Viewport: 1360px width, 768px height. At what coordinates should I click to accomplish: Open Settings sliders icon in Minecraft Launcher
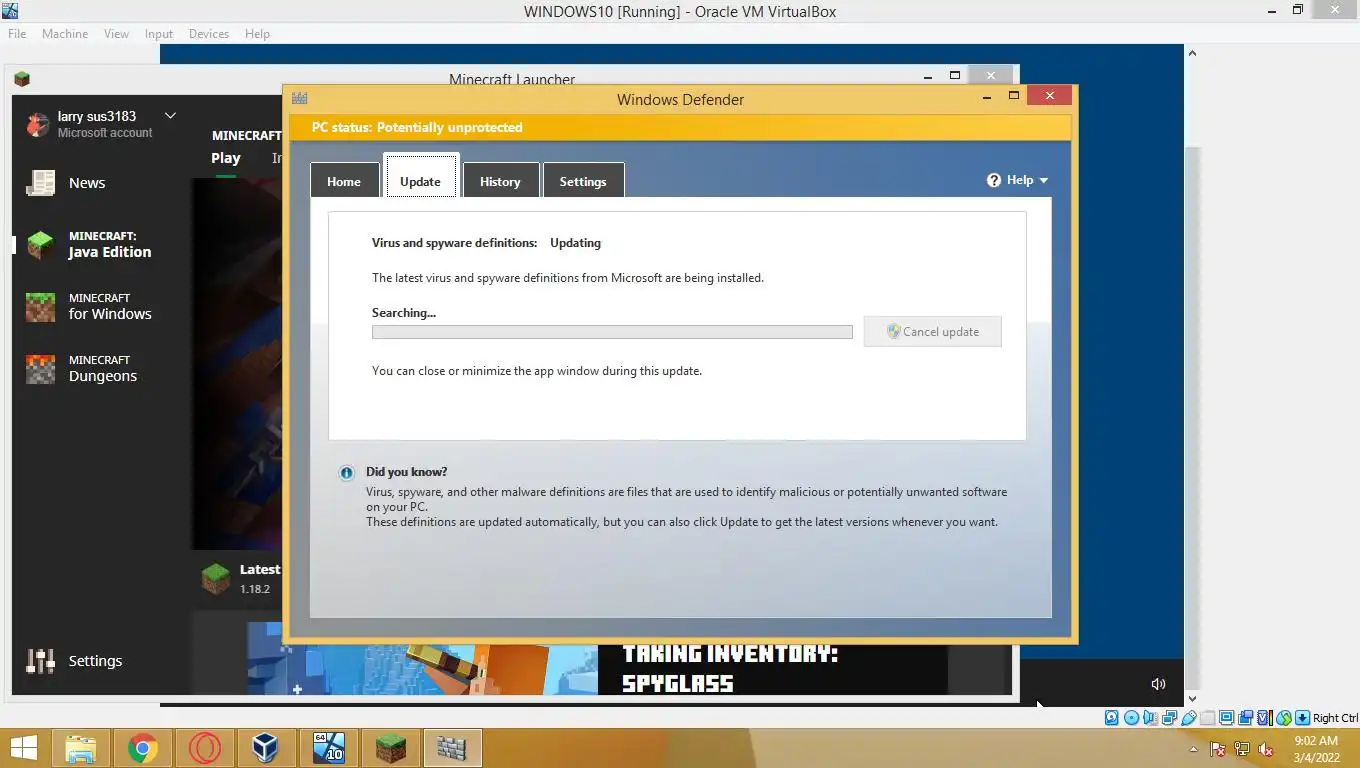(40, 661)
